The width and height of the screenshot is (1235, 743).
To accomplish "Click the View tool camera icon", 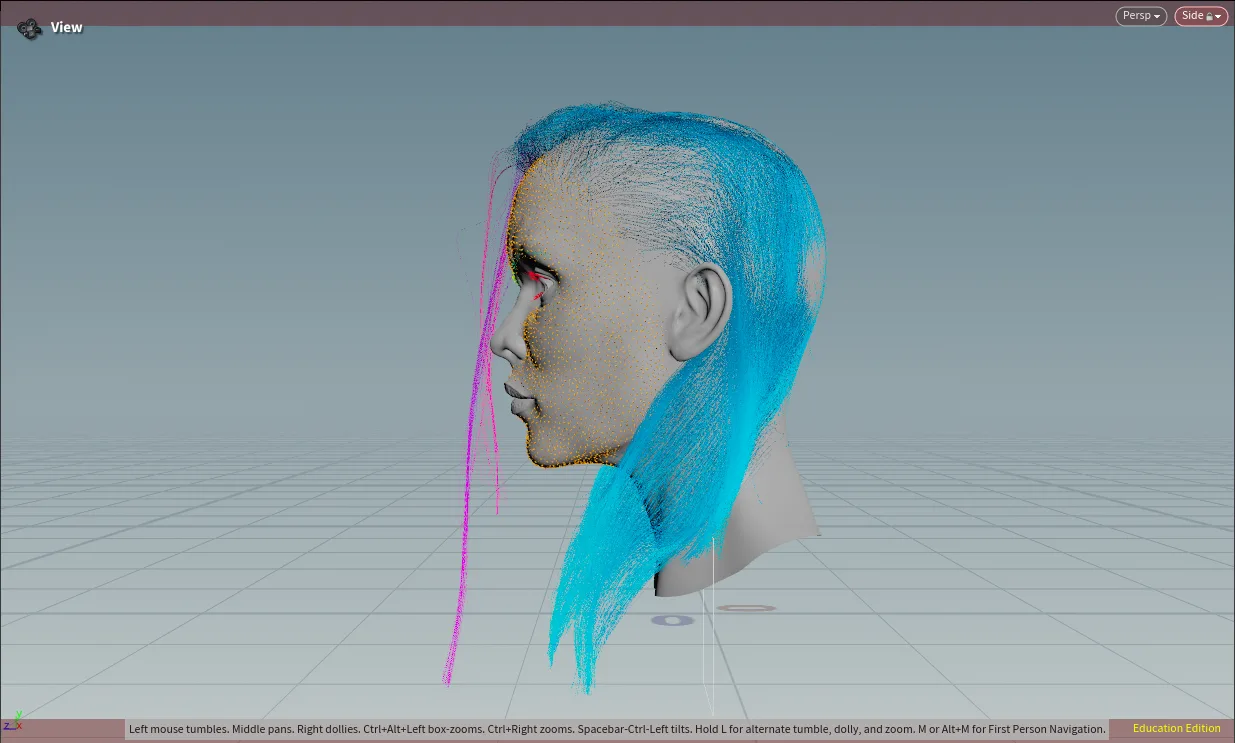I will coord(29,28).
